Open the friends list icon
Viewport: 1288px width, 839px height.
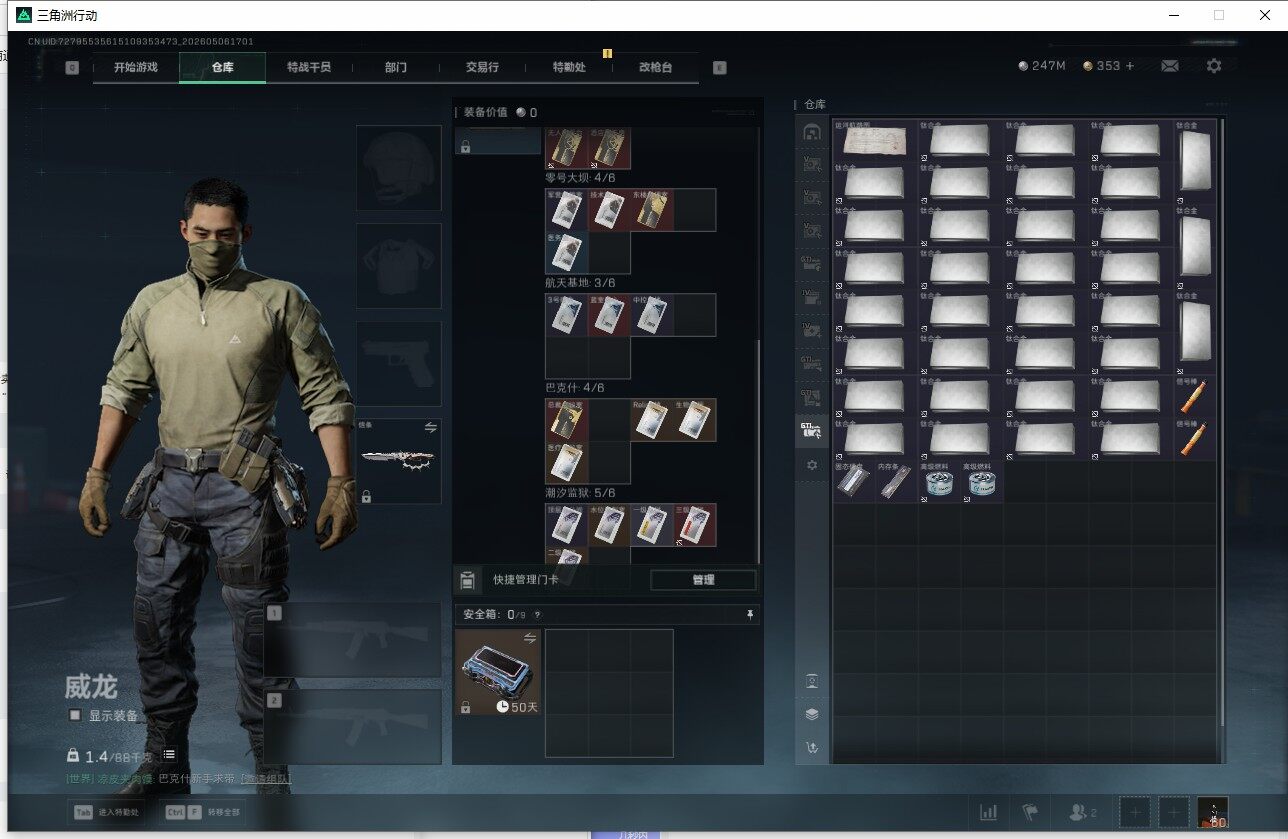click(1083, 813)
